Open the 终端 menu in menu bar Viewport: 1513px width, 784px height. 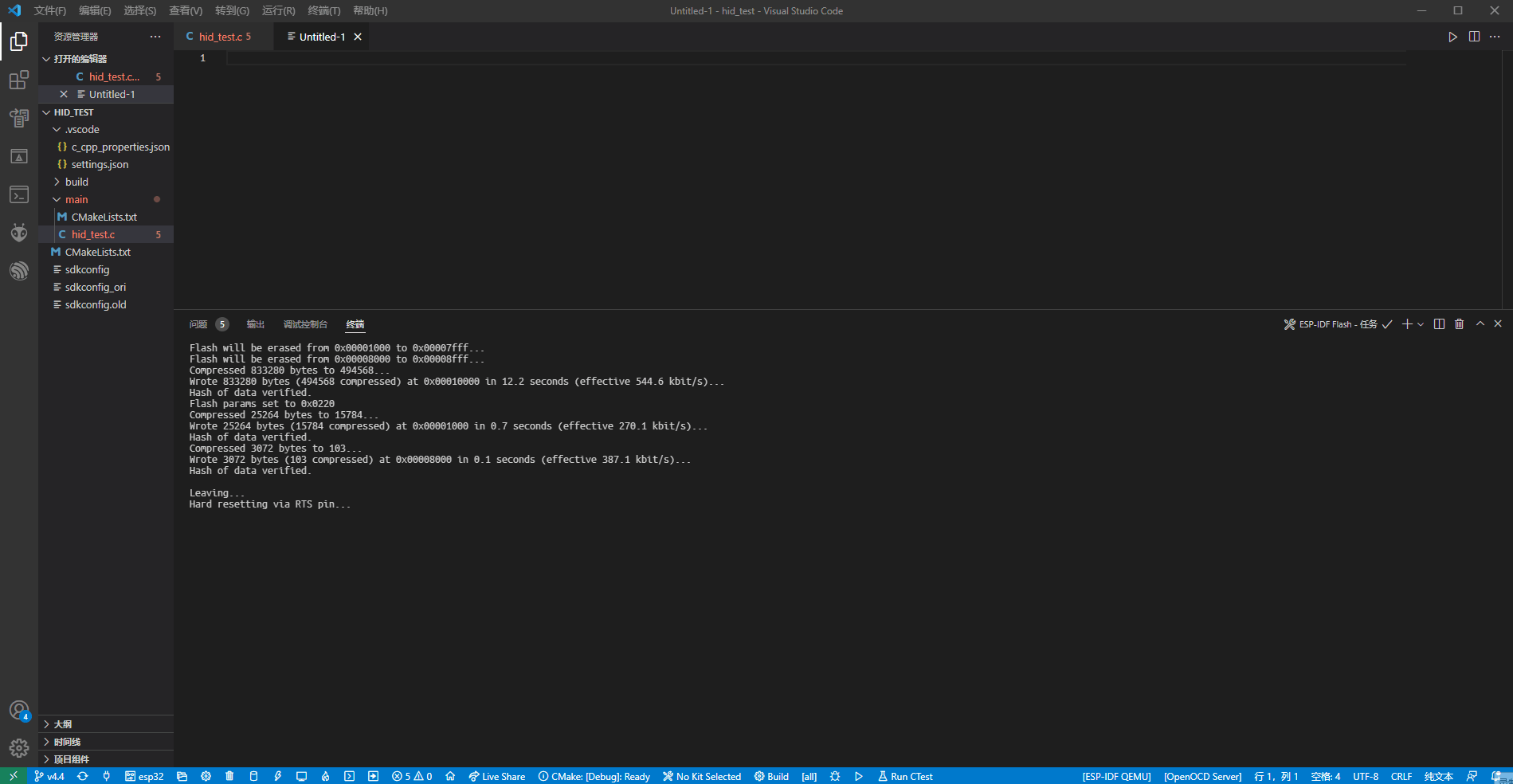[323, 10]
